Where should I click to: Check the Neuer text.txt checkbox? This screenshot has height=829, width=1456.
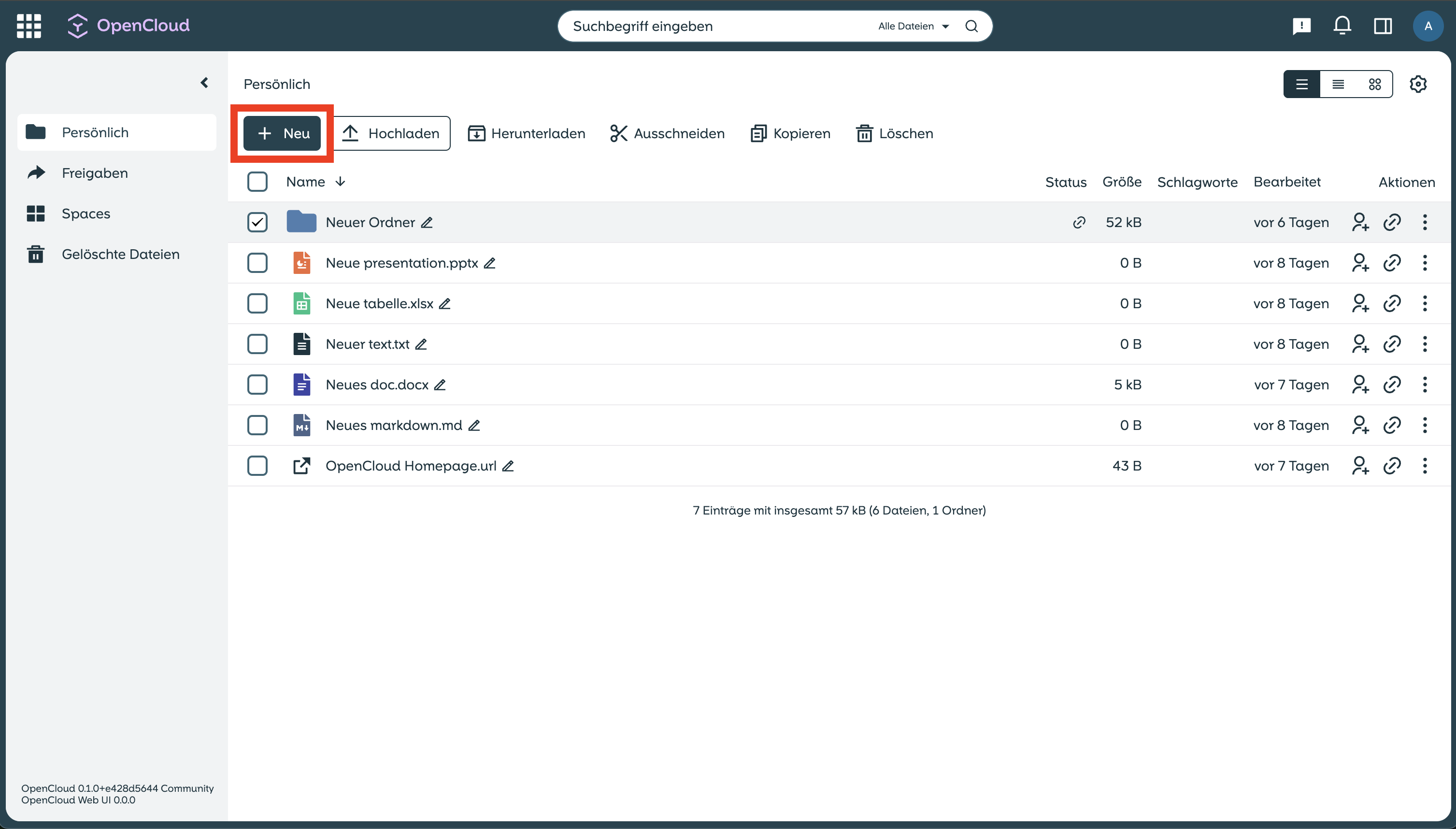coord(257,344)
